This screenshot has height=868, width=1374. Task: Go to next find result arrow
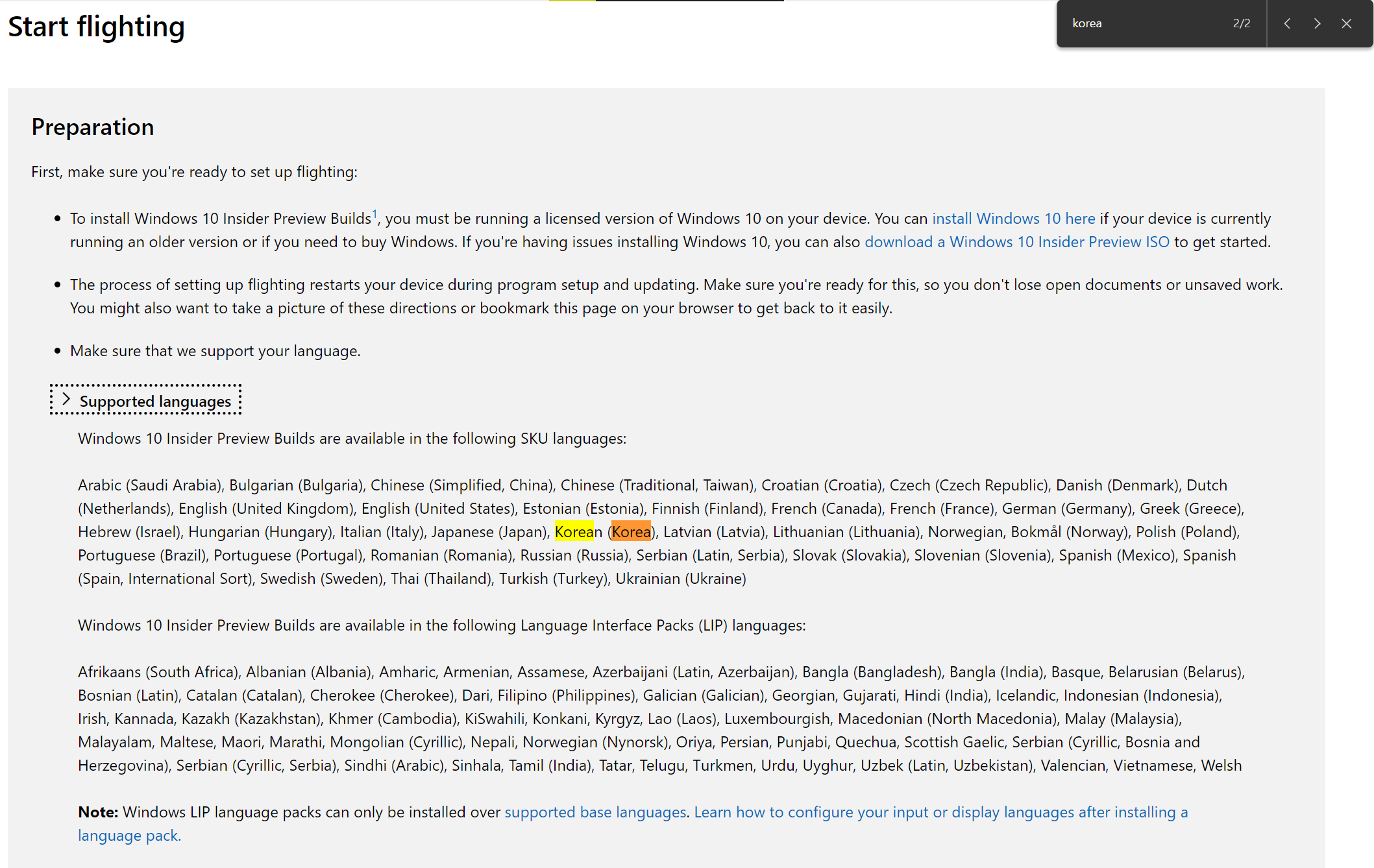point(1317,23)
